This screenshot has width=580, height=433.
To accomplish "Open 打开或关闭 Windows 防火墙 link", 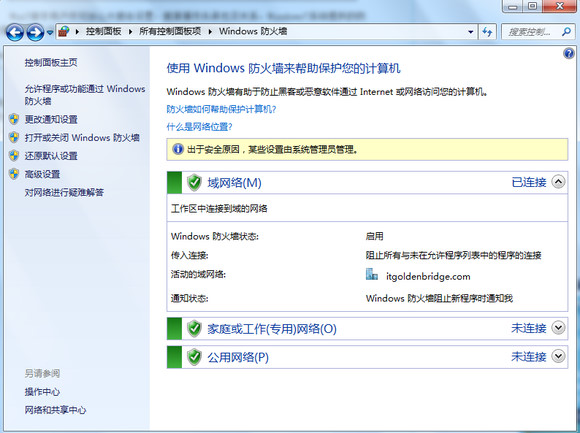I will 82,138.
